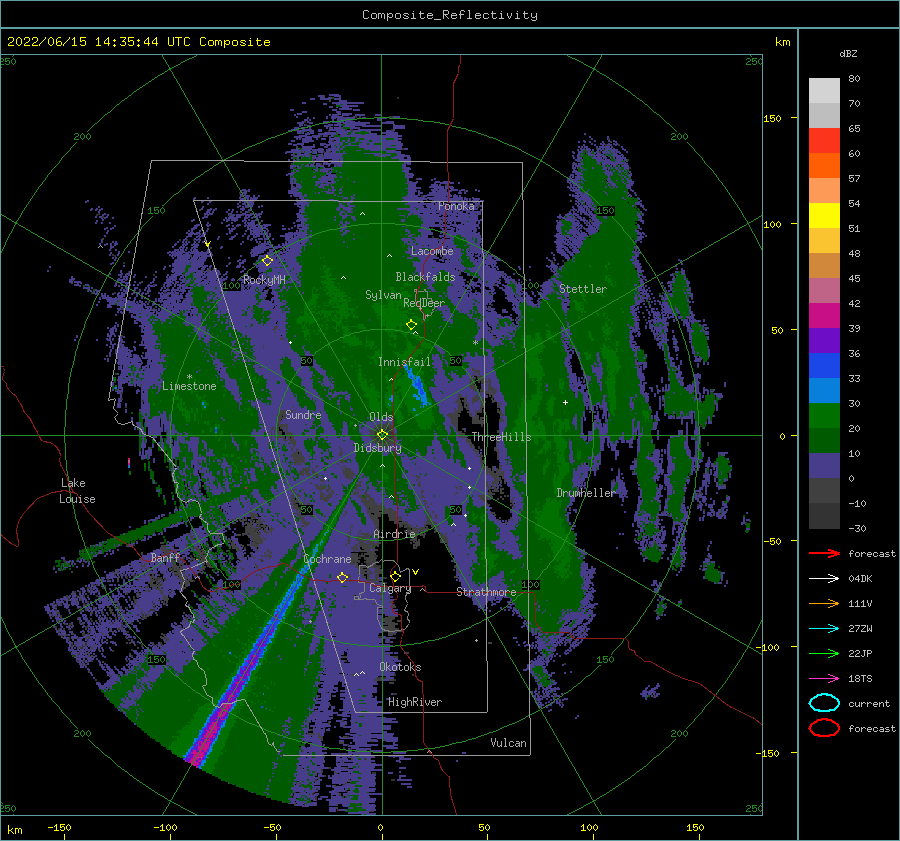Pick the deep purple swatch on the dBZ bar
Image resolution: width=900 pixels, height=841 pixels.
pyautogui.click(x=824, y=341)
